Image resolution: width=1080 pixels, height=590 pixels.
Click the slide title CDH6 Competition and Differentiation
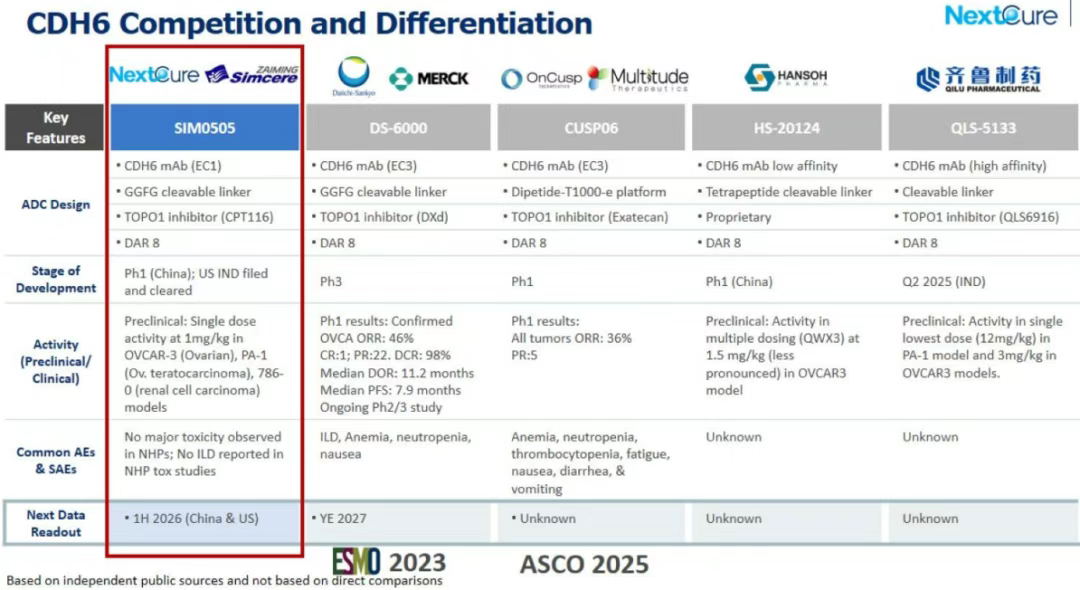pyautogui.click(x=309, y=22)
